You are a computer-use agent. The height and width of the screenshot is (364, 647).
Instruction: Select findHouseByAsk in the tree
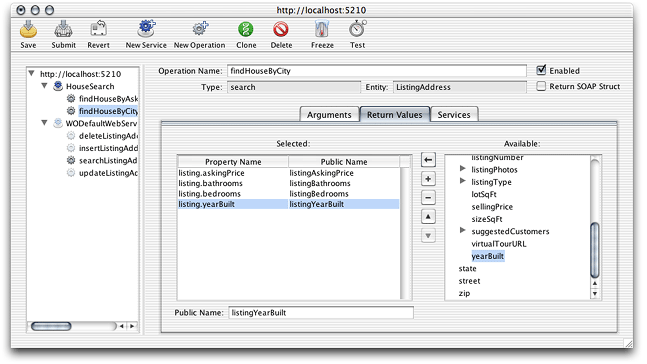(x=109, y=99)
